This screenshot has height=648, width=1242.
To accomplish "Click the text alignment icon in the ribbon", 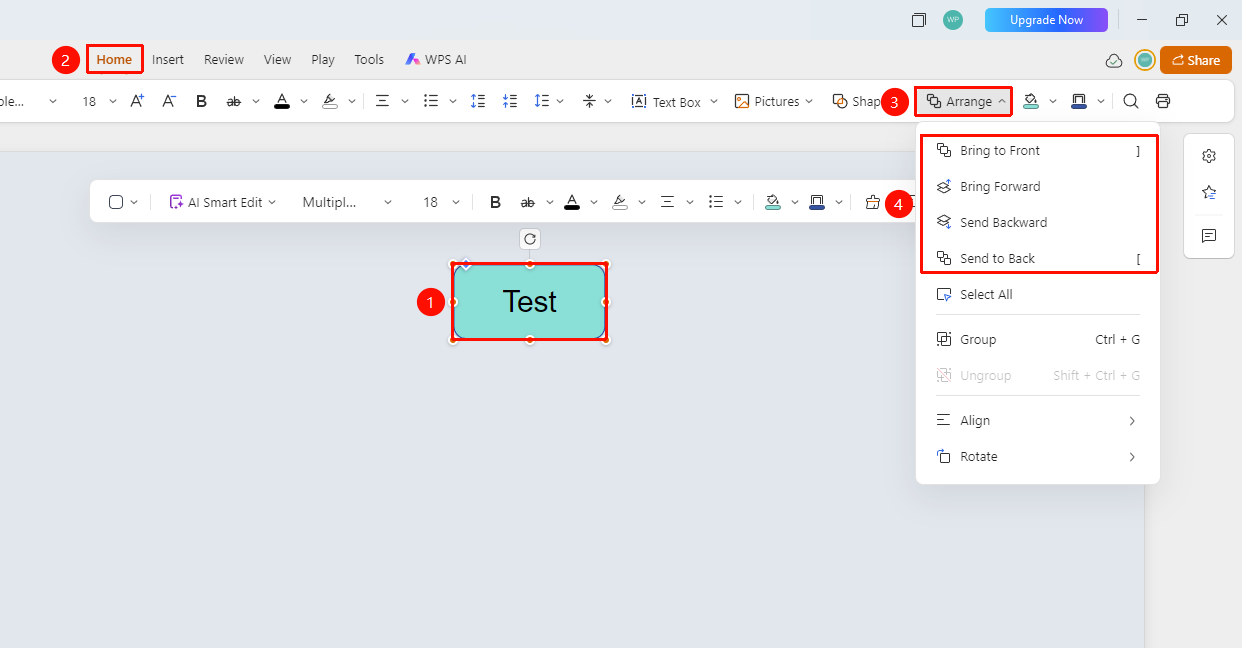I will point(382,101).
